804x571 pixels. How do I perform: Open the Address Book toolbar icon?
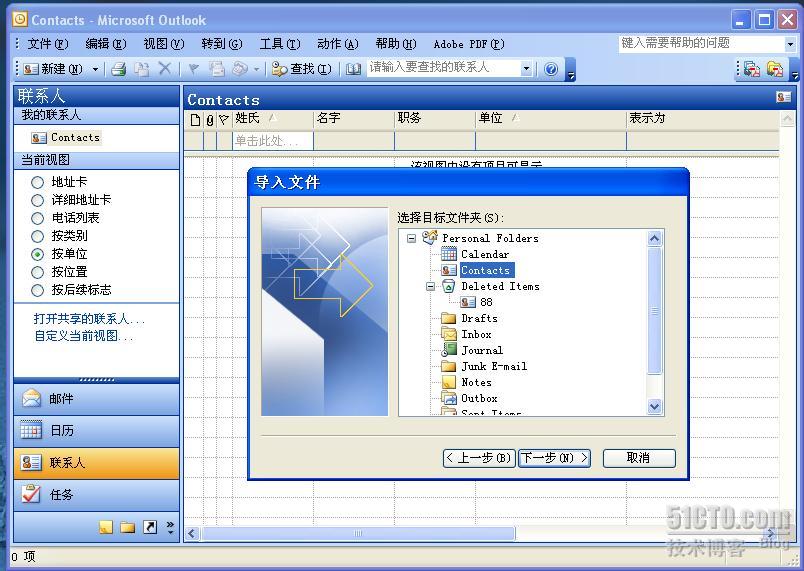(353, 69)
